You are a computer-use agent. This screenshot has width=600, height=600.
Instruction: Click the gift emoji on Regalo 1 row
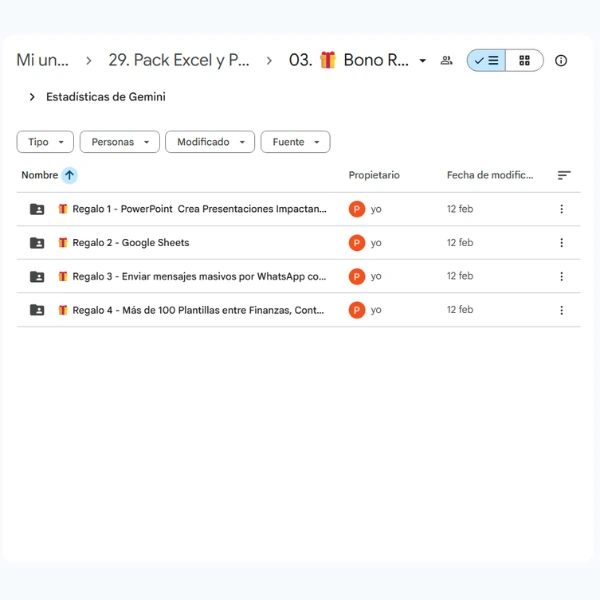[x=63, y=209]
